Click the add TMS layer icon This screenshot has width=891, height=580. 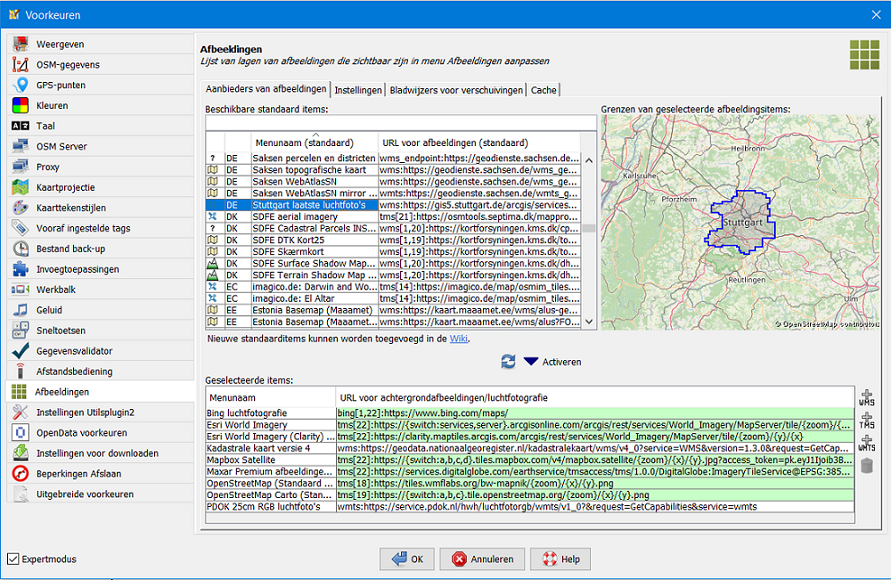[x=866, y=421]
